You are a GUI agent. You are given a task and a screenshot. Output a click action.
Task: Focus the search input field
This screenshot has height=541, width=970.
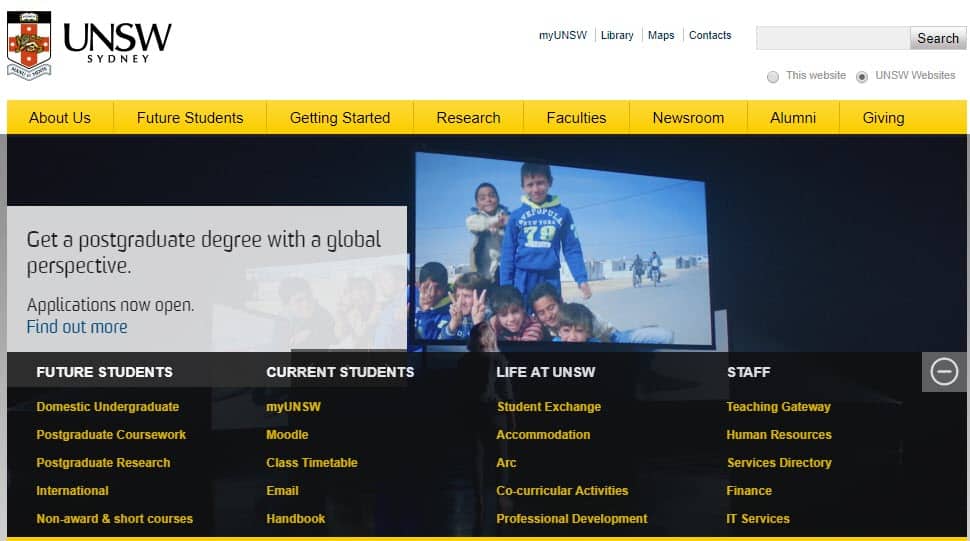833,38
